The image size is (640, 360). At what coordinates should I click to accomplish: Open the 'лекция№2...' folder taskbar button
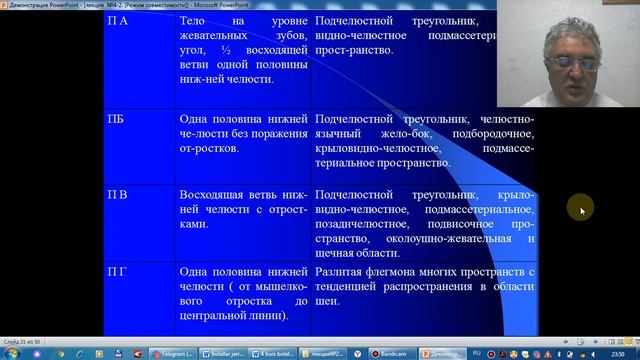pyautogui.click(x=323, y=354)
